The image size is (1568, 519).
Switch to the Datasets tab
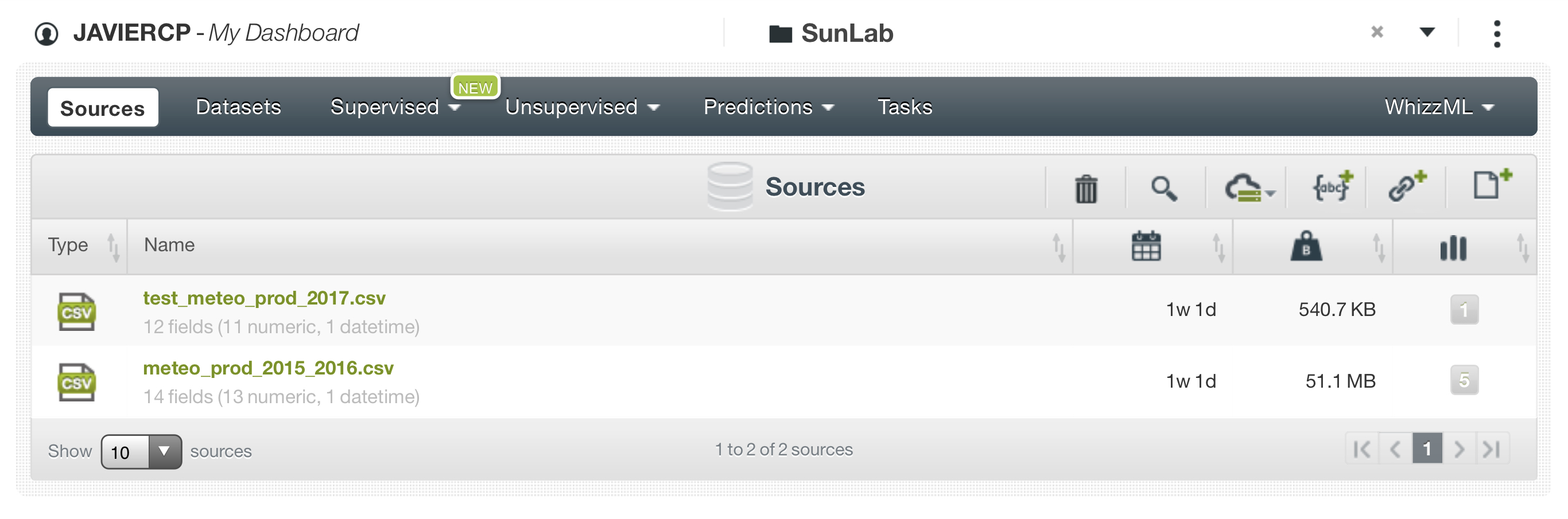click(x=238, y=108)
